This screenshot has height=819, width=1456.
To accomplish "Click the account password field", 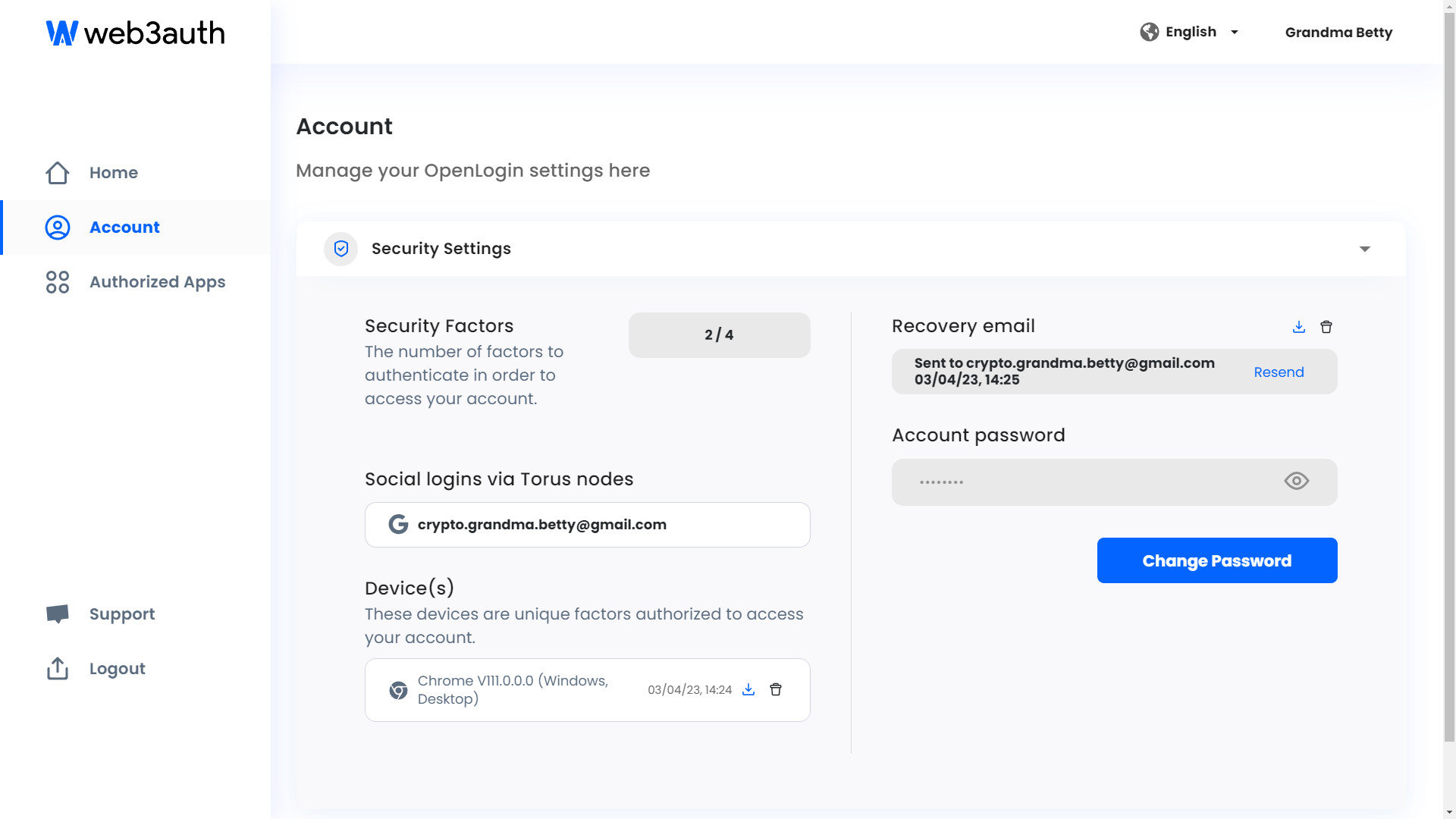I will [1114, 482].
